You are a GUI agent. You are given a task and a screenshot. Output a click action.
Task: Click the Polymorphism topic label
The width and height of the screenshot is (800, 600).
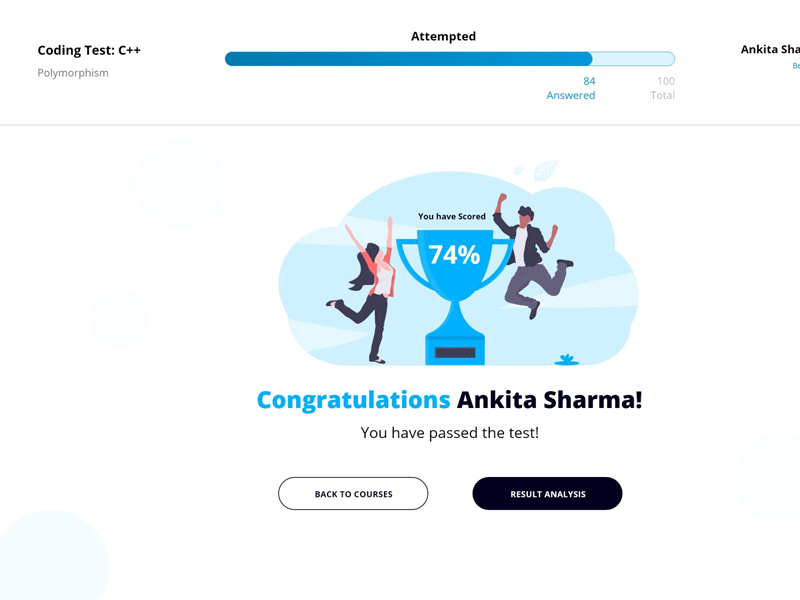(x=73, y=73)
